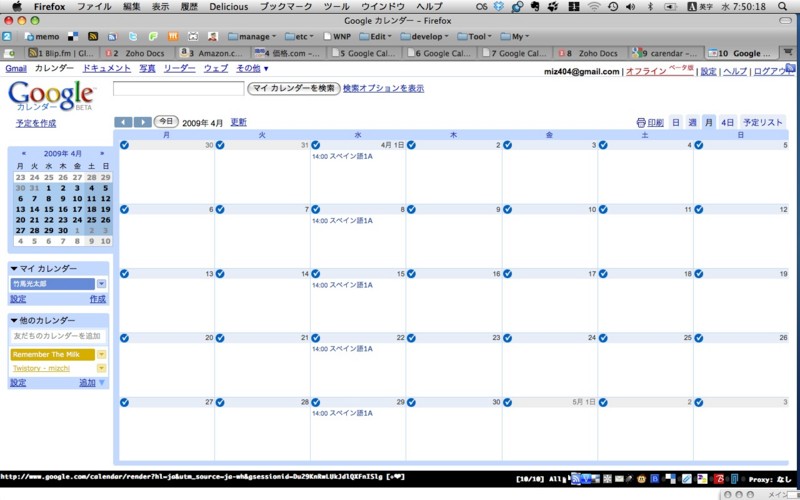Open the 検索オプションを表示 link
This screenshot has height=500, width=800.
(383, 88)
